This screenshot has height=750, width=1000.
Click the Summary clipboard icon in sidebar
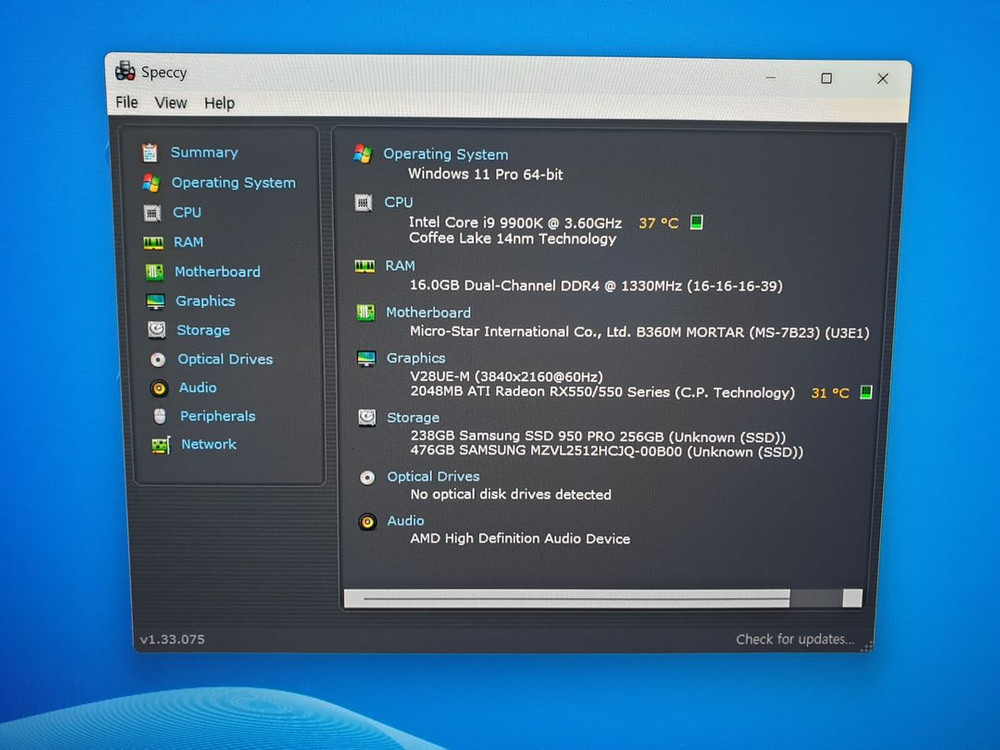tap(150, 153)
